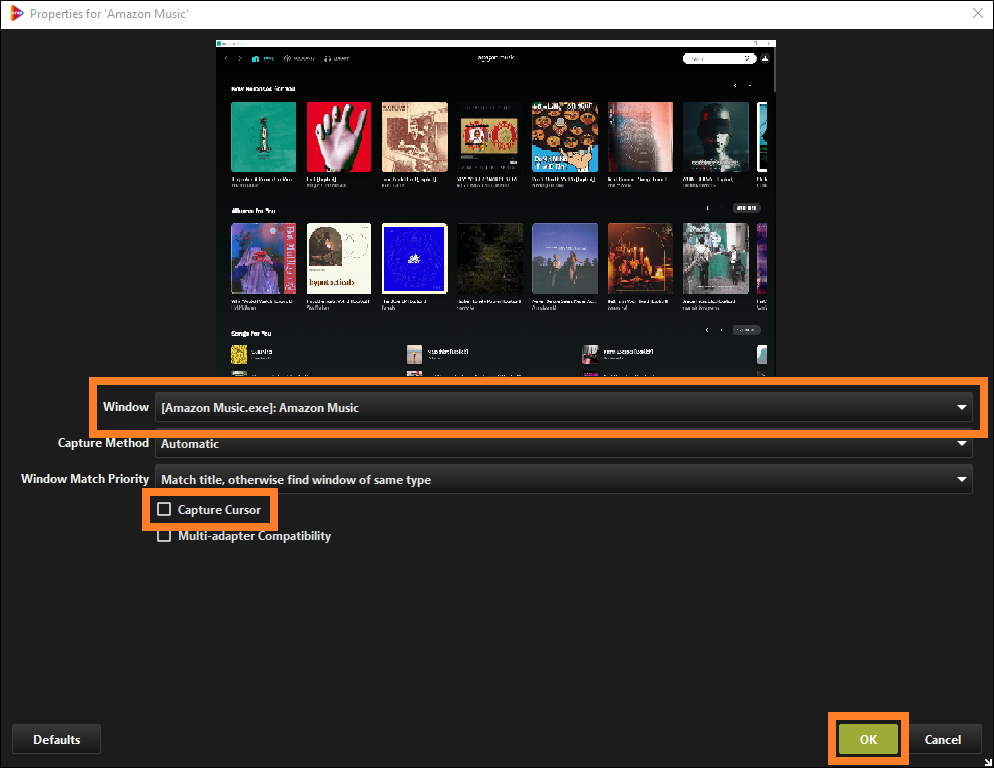This screenshot has width=994, height=768.
Task: Click the yellow song thumbnail in preview
Action: [239, 354]
